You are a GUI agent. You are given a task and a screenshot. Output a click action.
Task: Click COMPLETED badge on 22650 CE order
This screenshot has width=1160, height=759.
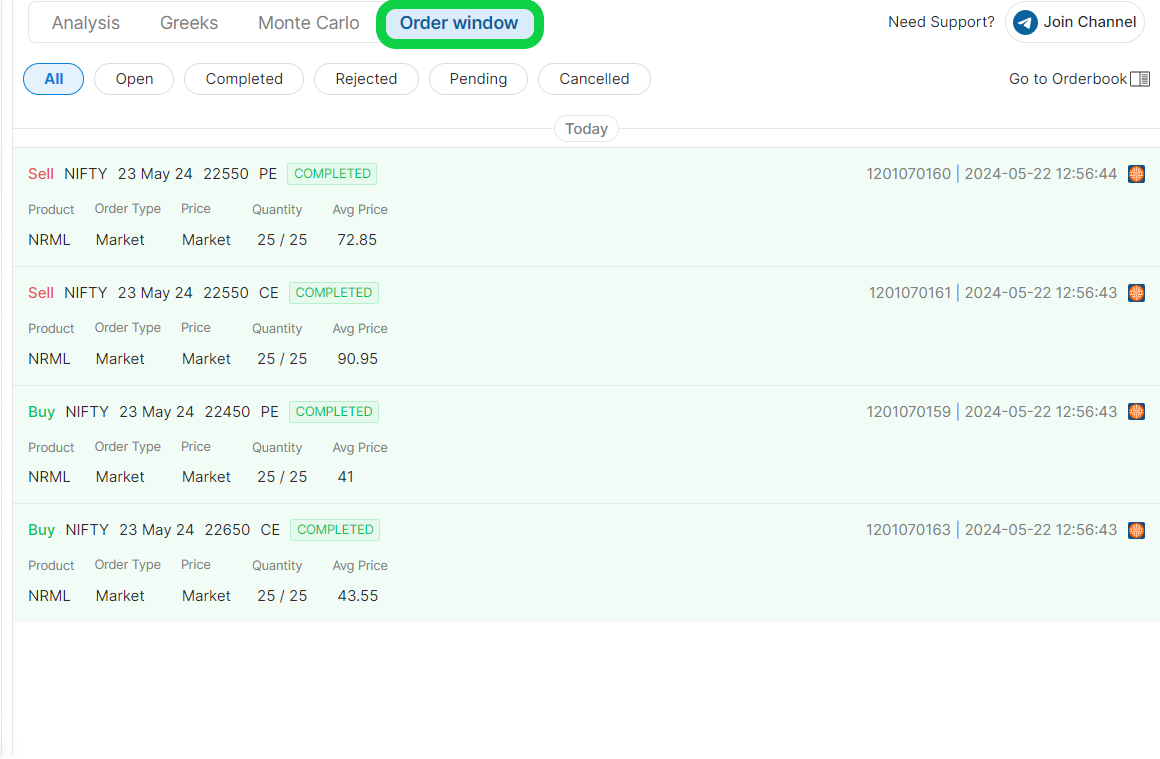335,530
